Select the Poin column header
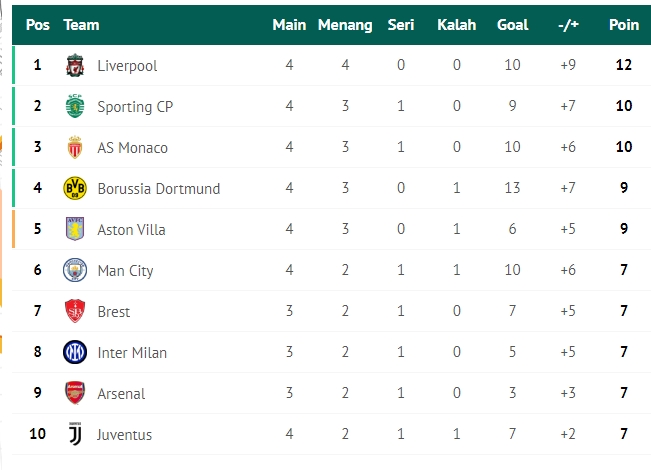This screenshot has width=651, height=470. (x=624, y=25)
